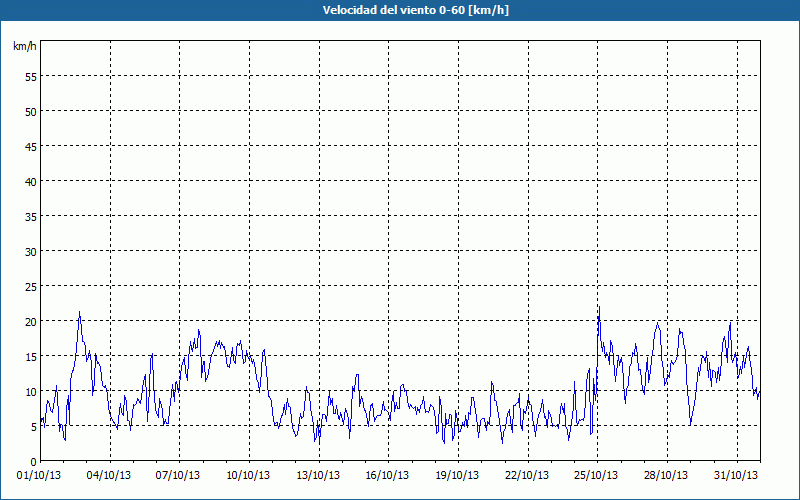
Task: Click the date label 04/10/13
Action: tap(109, 476)
